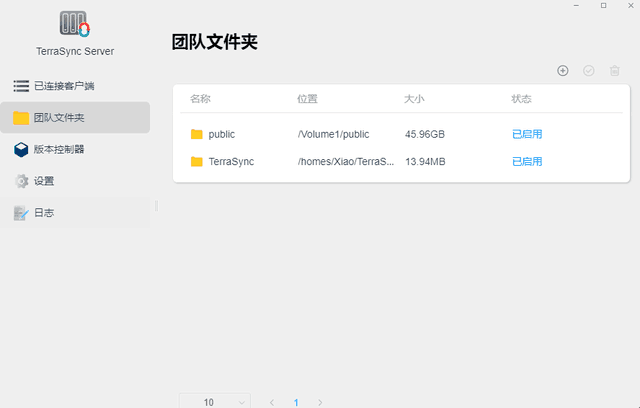Viewport: 640px width, 408px height.
Task: Click the /homes/Xiao/TerraS... location cell
Action: click(346, 162)
